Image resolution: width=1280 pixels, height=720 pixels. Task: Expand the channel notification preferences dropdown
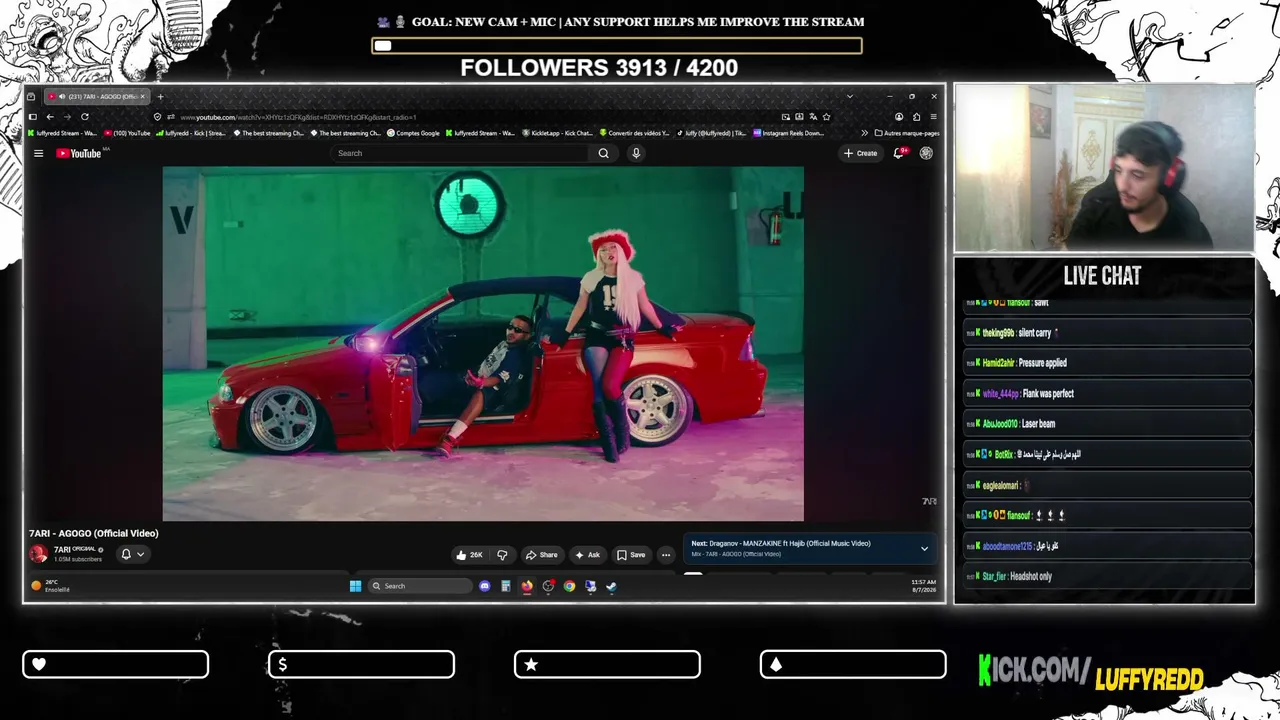(x=140, y=554)
